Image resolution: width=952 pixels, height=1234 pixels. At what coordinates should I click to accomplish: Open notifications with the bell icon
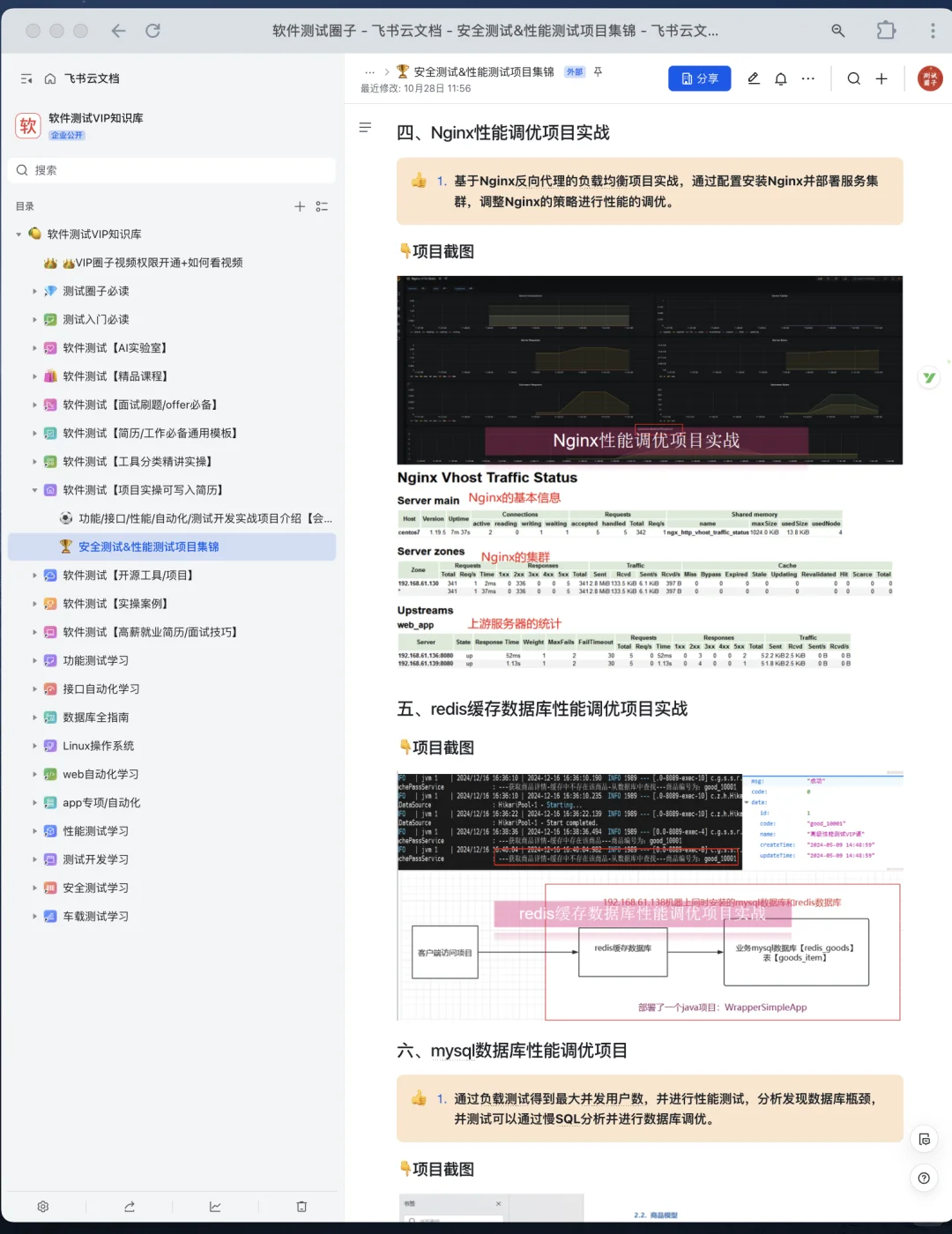[780, 78]
